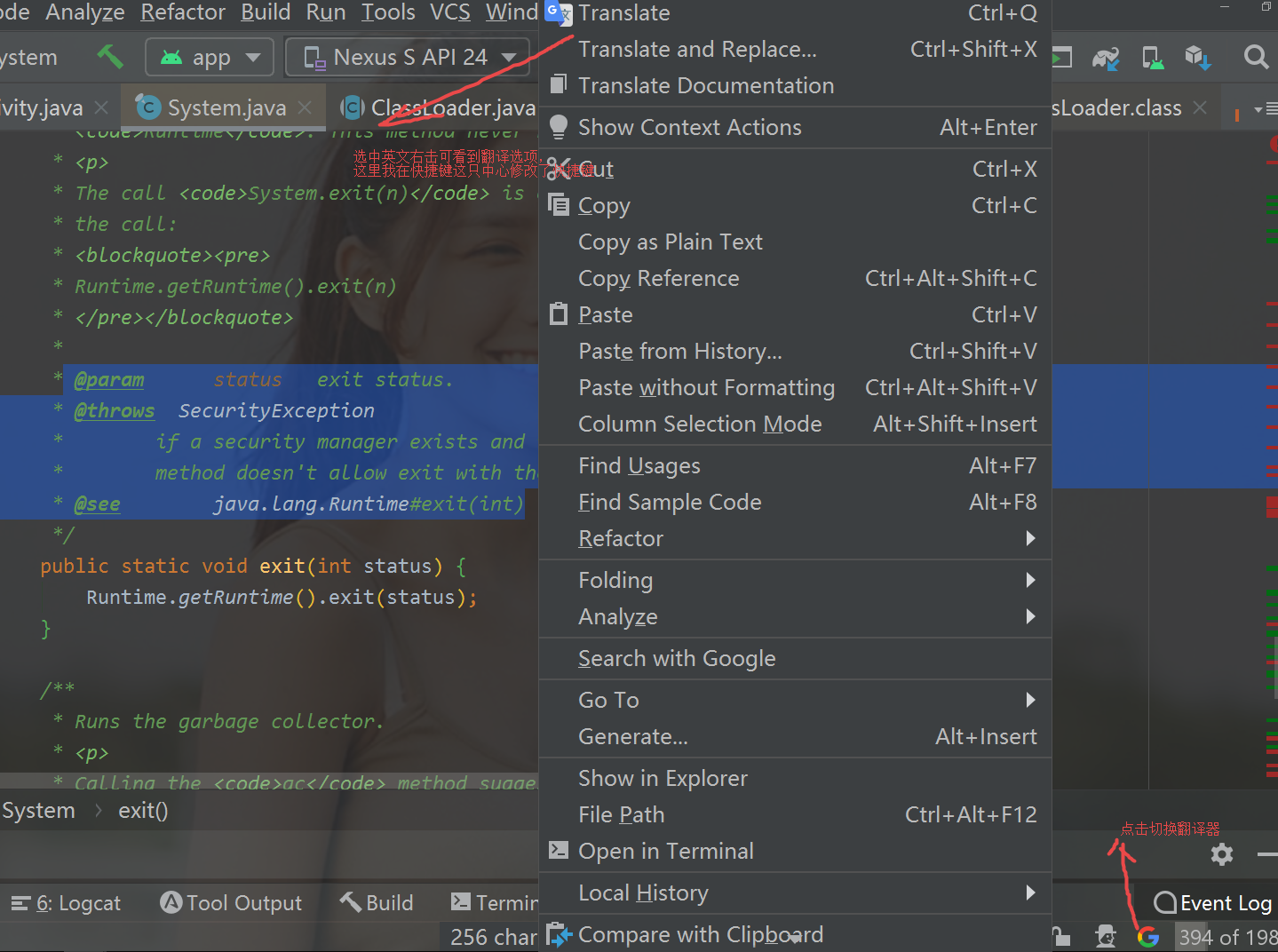Open the Tool Output tool window
This screenshot has width=1278, height=952.
(x=231, y=903)
